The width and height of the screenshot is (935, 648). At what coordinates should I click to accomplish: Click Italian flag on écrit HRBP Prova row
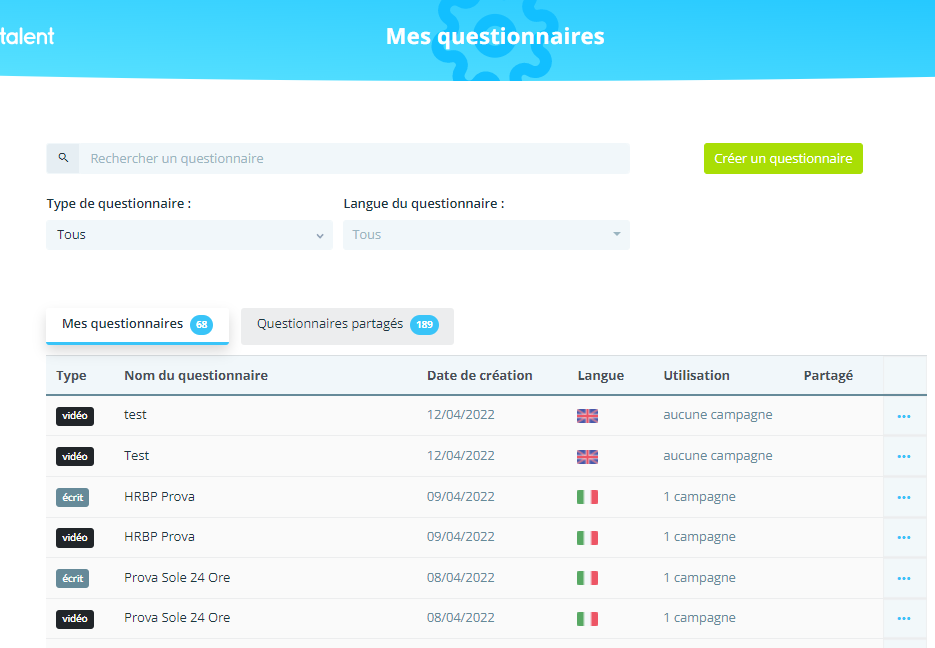tap(587, 497)
